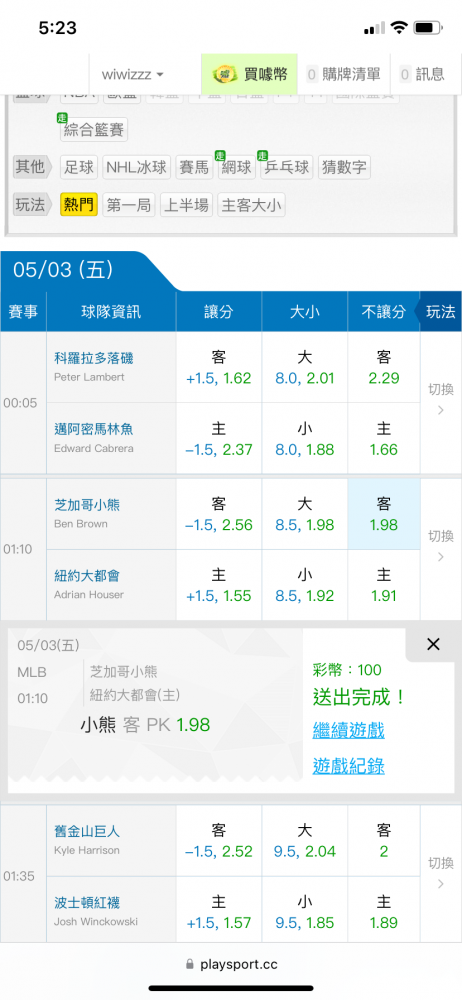Viewport: 462px width, 1000px height.
Task: Choose the 主客大小 play type
Action: coord(251,205)
